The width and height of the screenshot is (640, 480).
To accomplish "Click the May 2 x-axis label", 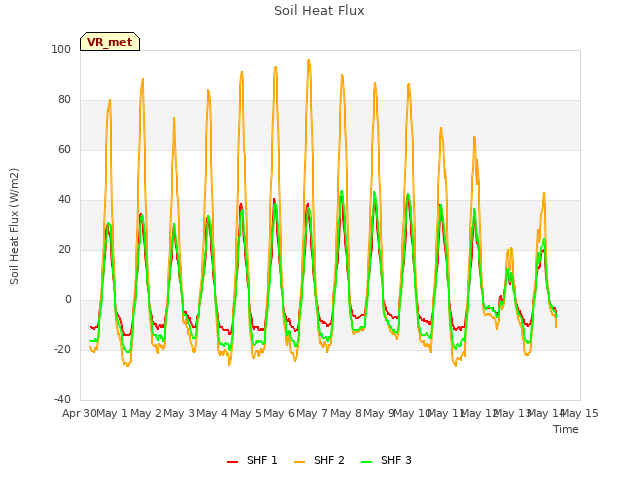I will coord(146,413).
